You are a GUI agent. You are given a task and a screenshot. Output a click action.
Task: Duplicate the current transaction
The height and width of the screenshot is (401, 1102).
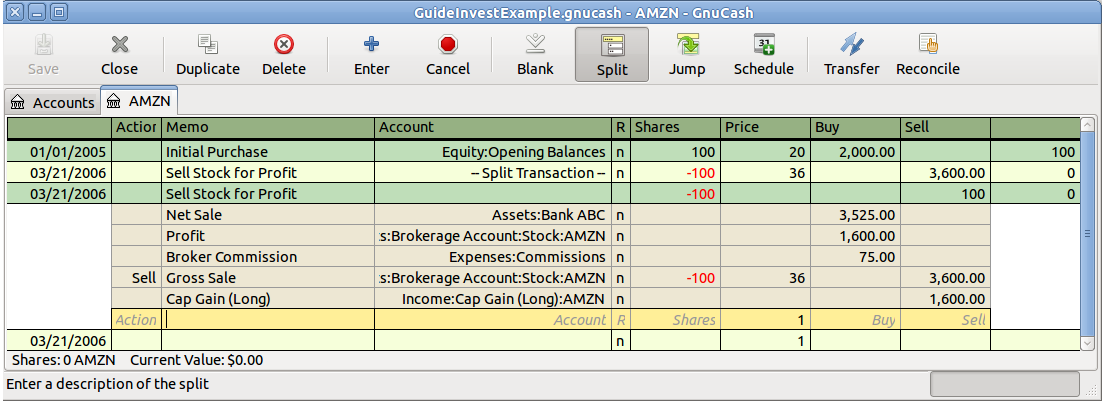(x=207, y=54)
